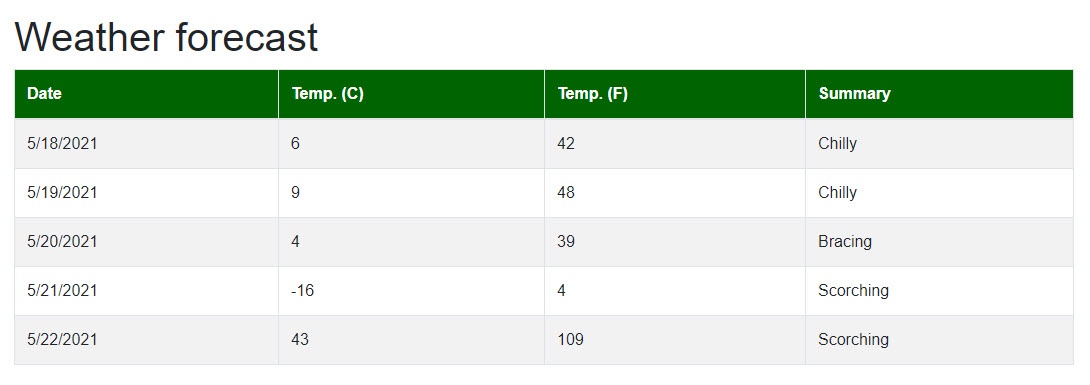This screenshot has height=385, width=1090.
Task: Select the 42 Fahrenheit temperature cell
Action: 674,144
